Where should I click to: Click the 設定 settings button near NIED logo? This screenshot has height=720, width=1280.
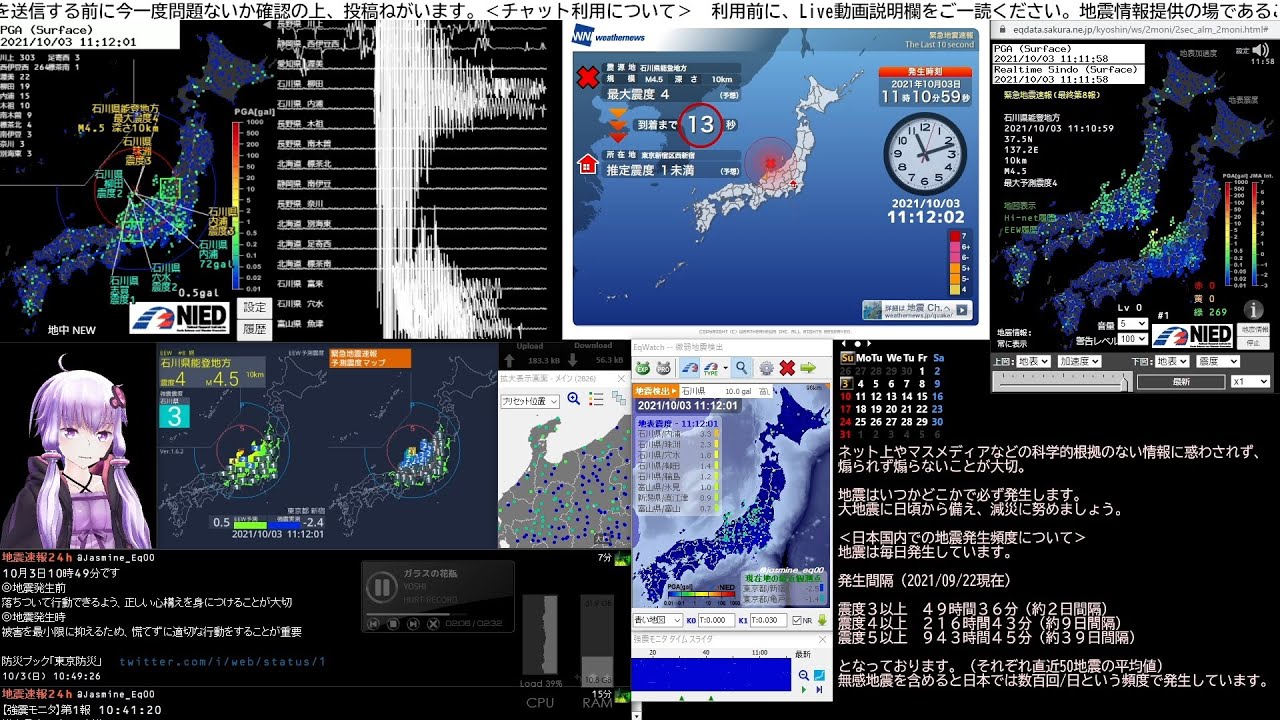254,308
